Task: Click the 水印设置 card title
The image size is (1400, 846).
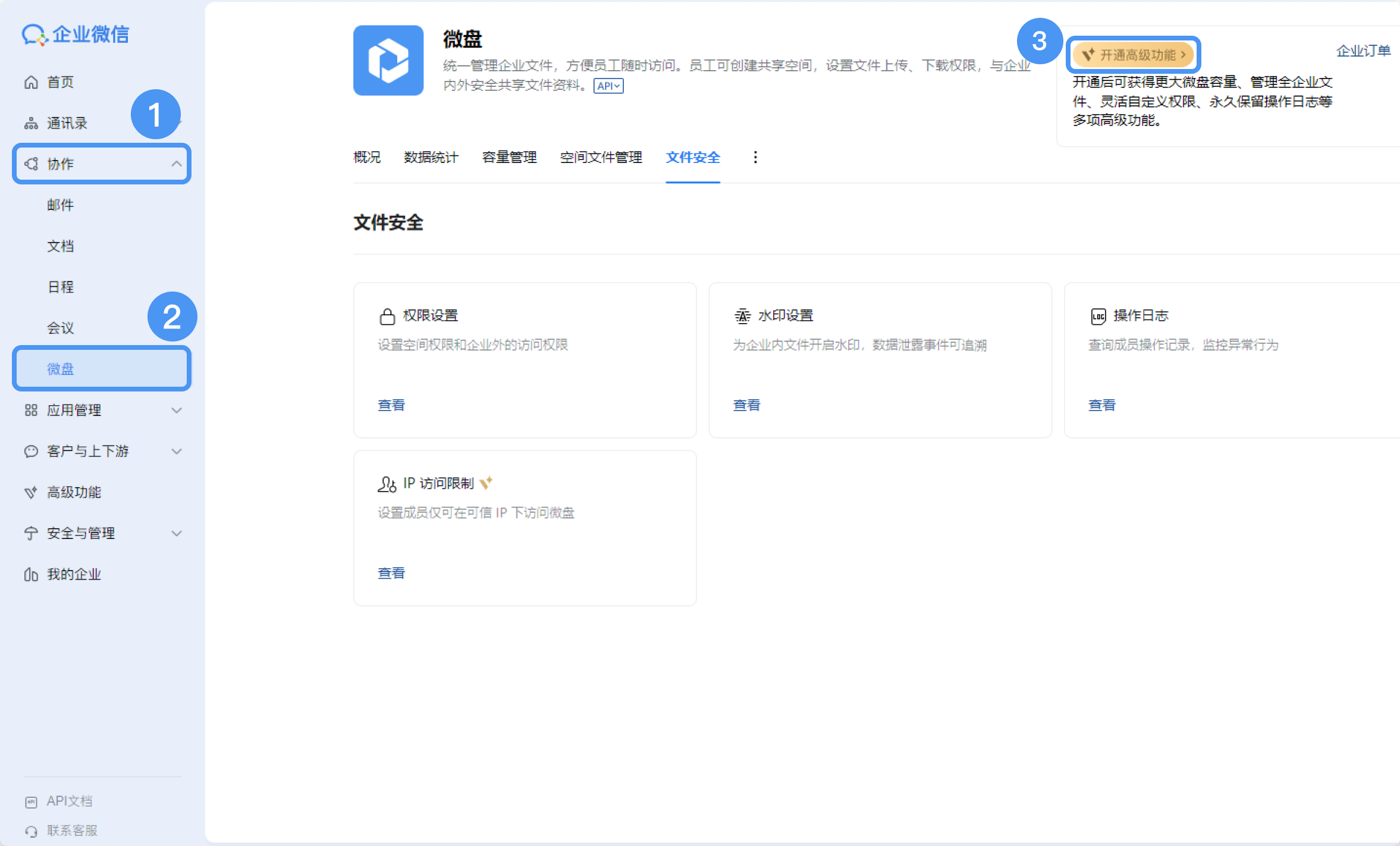Action: click(x=786, y=315)
